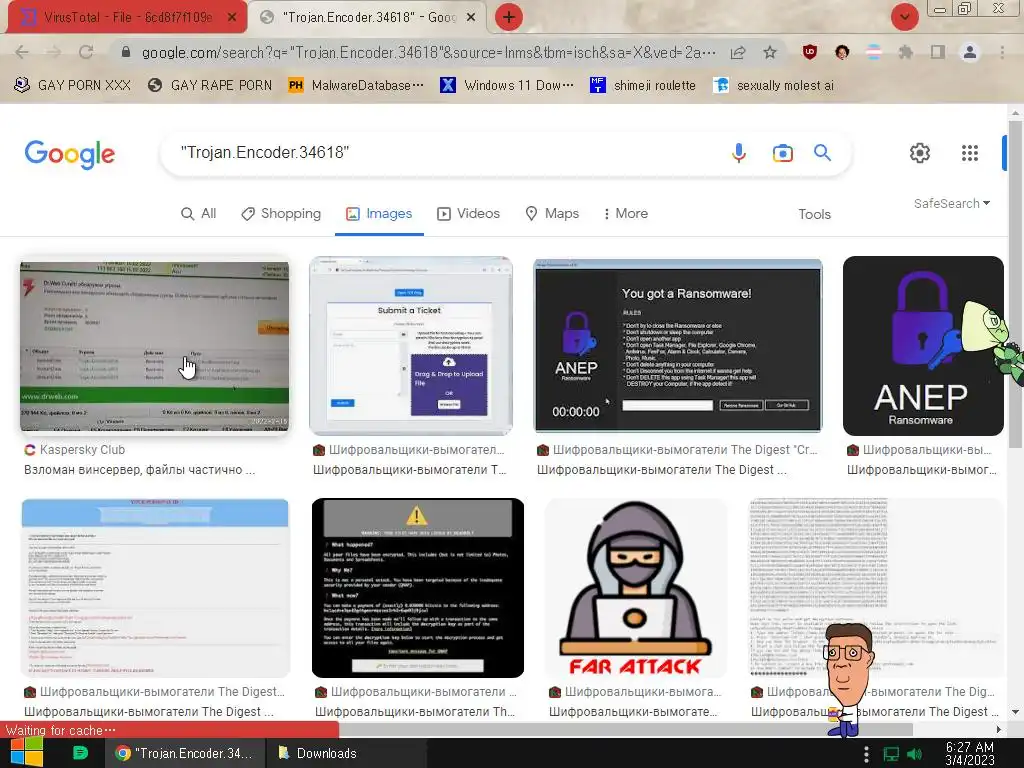The width and height of the screenshot is (1024, 768).
Task: Select the Maps results tab
Action: pos(552,214)
